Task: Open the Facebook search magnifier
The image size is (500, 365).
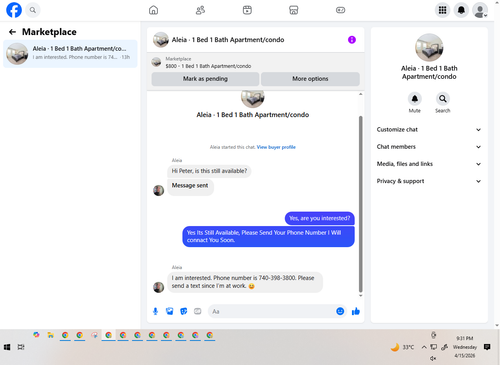Action: (x=33, y=10)
